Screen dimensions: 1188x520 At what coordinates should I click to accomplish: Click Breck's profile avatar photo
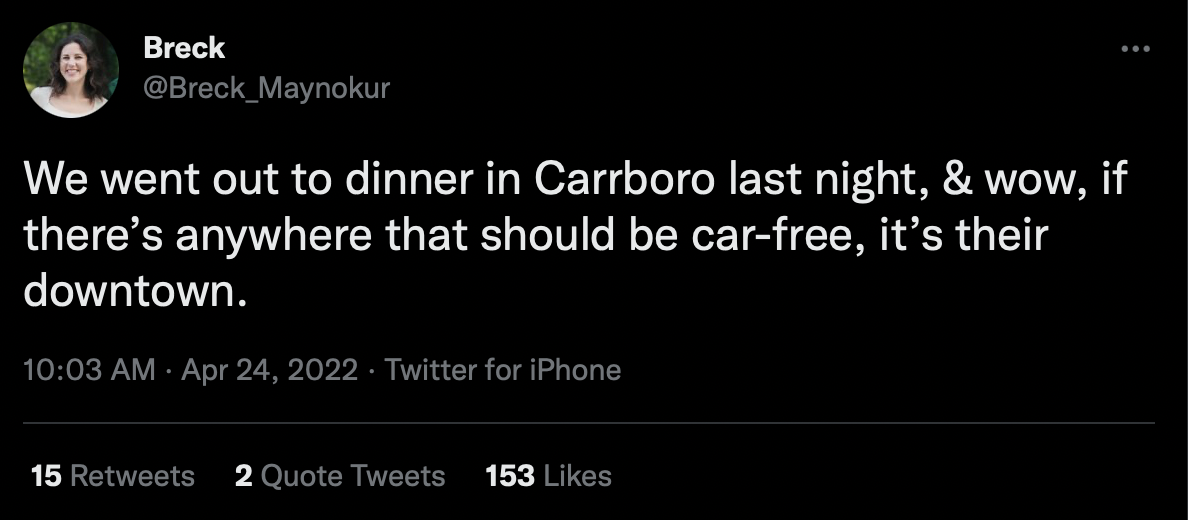71,70
